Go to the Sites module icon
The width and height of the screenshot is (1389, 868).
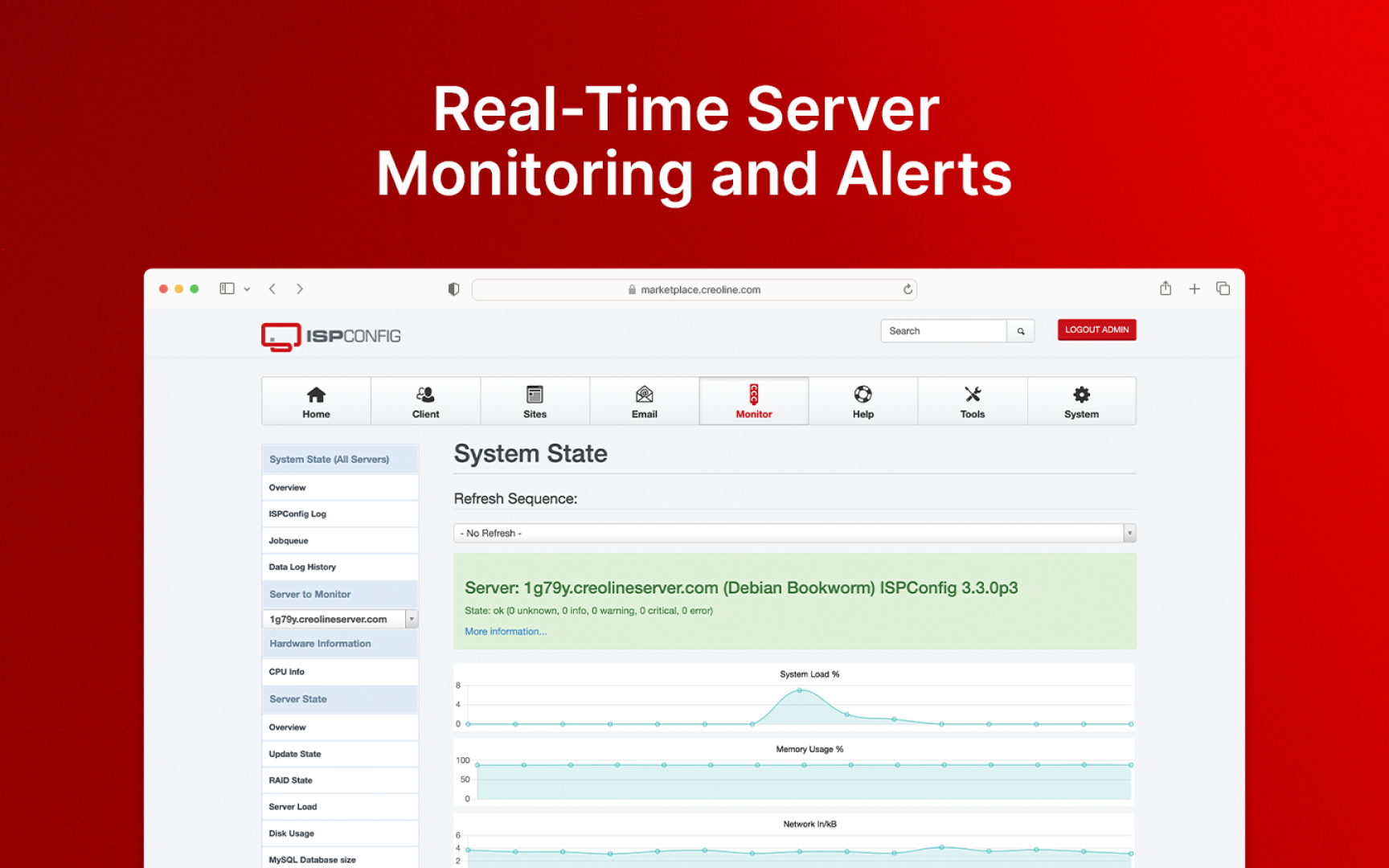535,395
